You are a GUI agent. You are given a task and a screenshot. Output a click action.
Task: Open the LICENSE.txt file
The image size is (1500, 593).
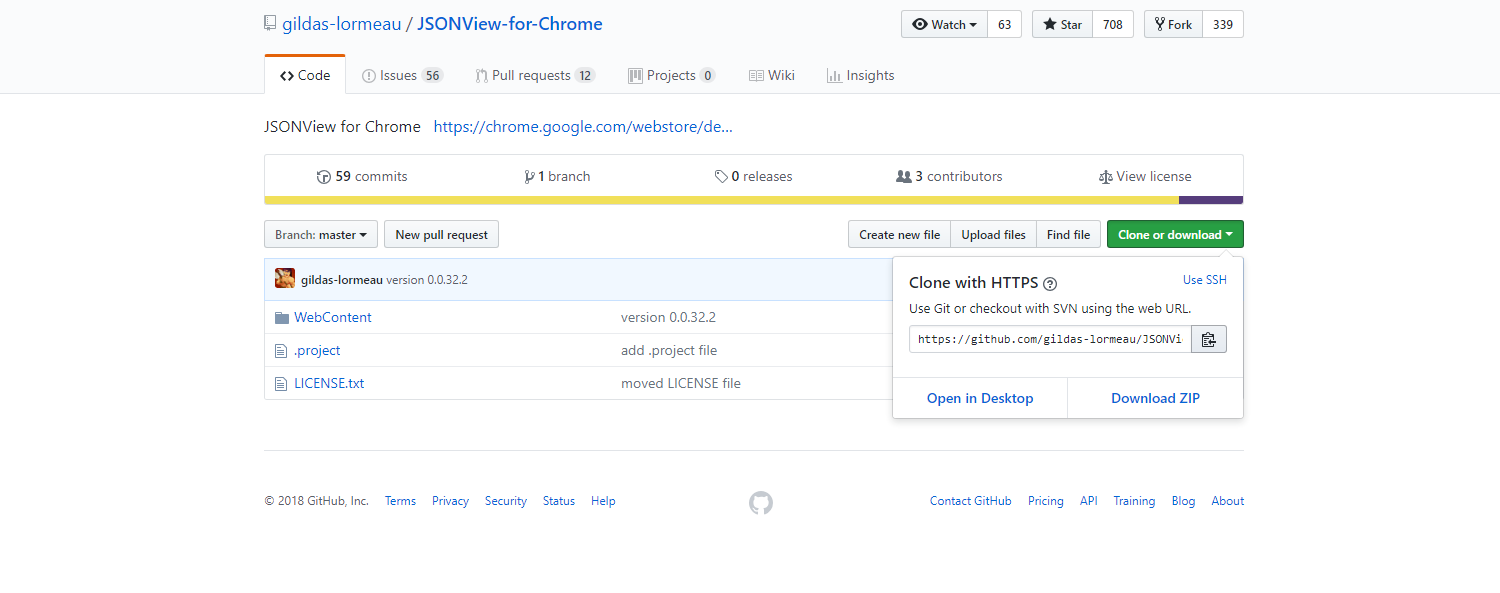329,383
